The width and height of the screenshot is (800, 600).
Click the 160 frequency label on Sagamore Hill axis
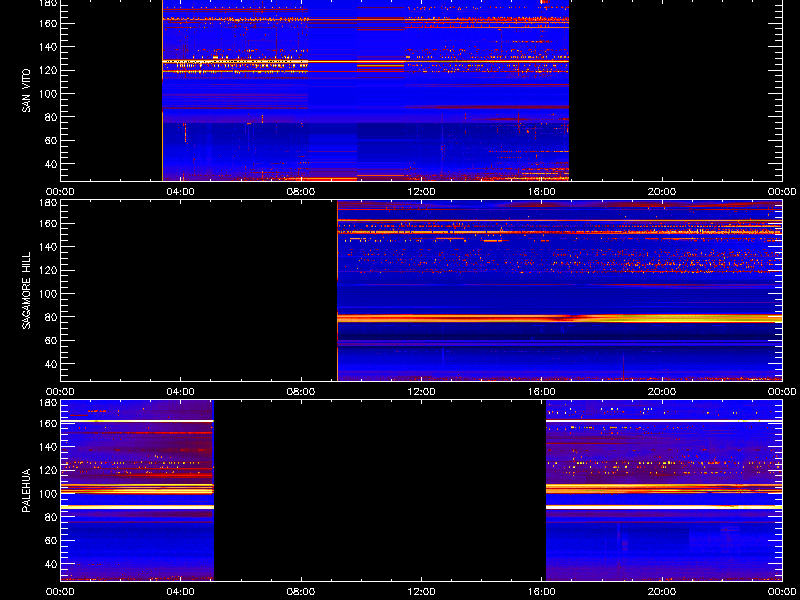coord(48,223)
